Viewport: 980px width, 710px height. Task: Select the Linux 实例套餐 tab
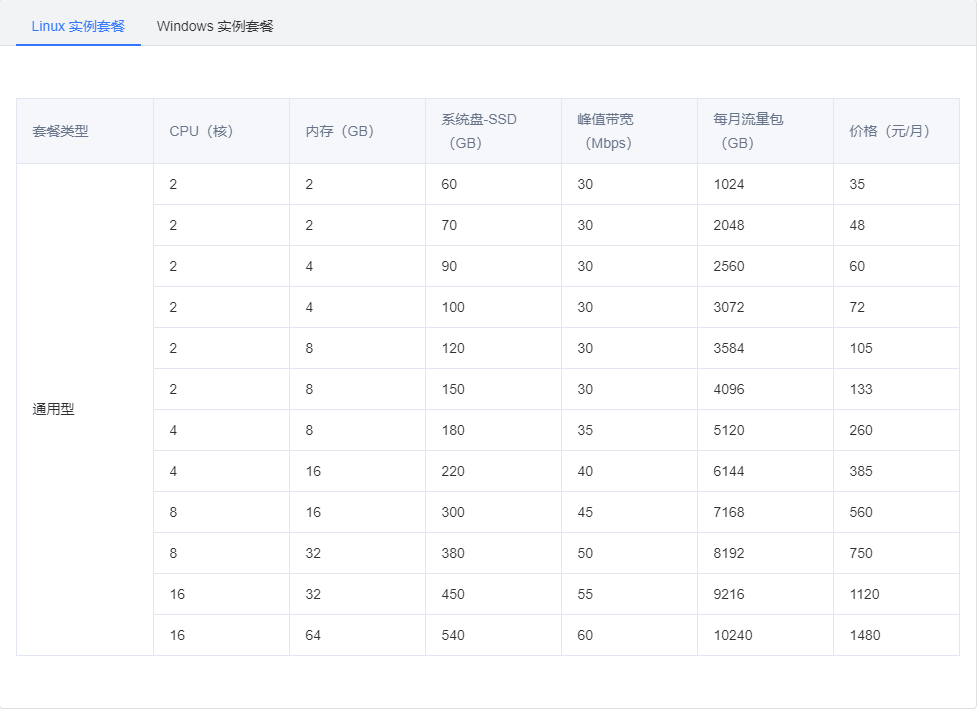pyautogui.click(x=78, y=26)
